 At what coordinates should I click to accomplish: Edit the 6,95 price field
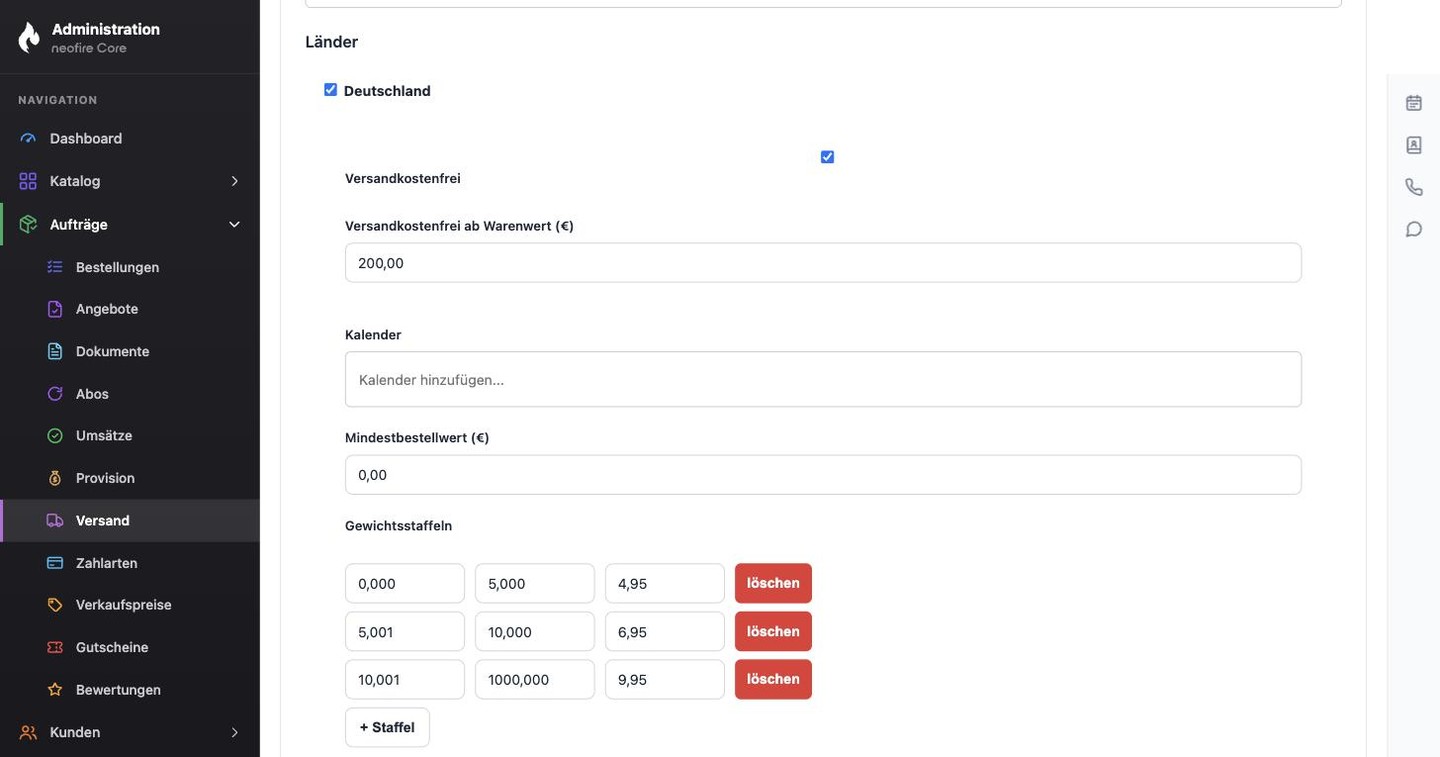(665, 632)
